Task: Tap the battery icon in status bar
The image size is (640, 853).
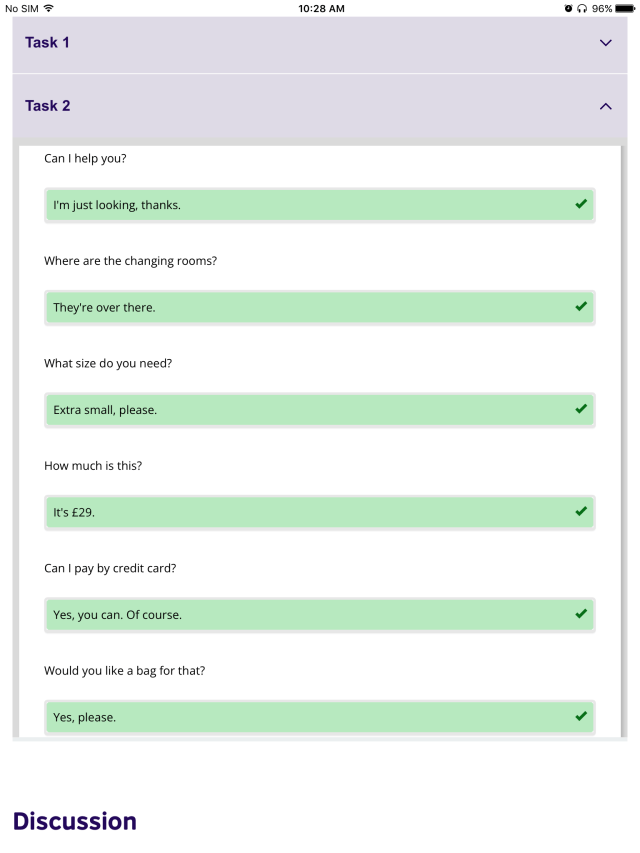Action: click(x=626, y=8)
